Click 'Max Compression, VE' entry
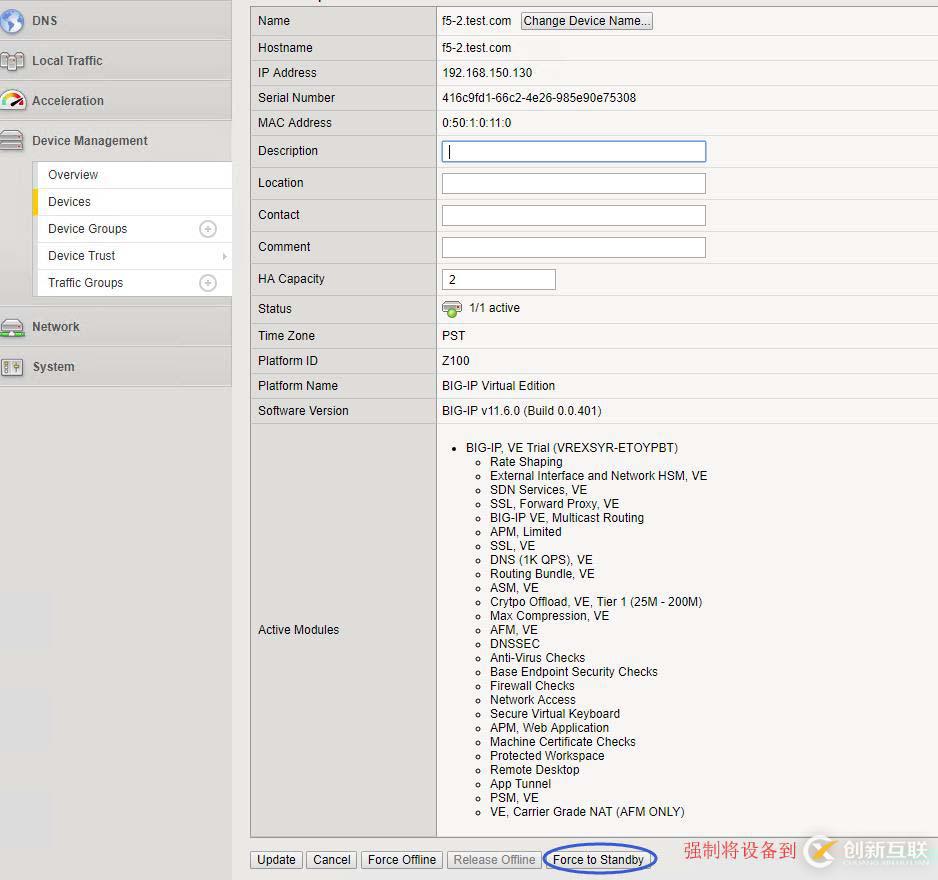This screenshot has width=938, height=880. (549, 616)
